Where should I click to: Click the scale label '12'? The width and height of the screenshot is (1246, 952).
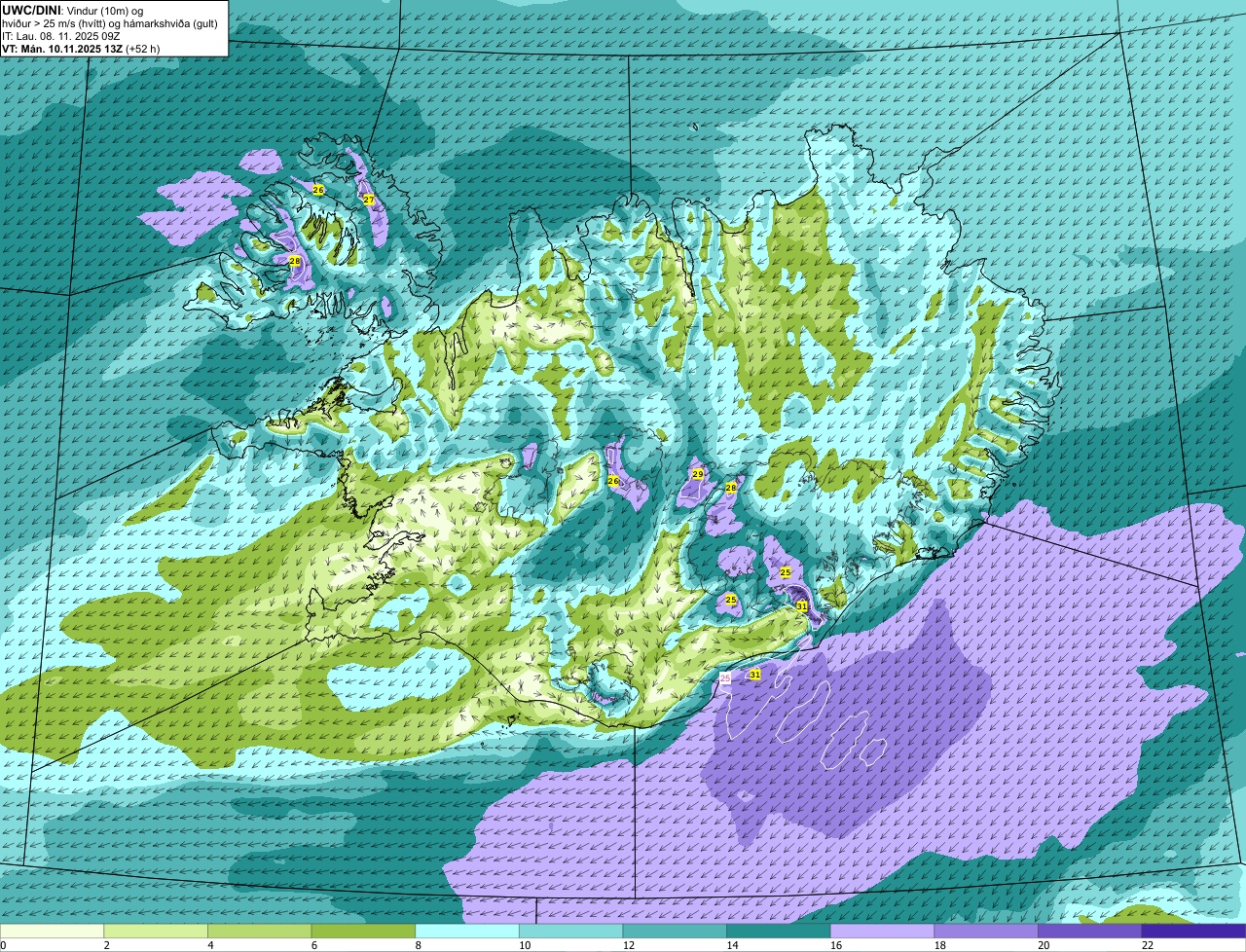(629, 945)
